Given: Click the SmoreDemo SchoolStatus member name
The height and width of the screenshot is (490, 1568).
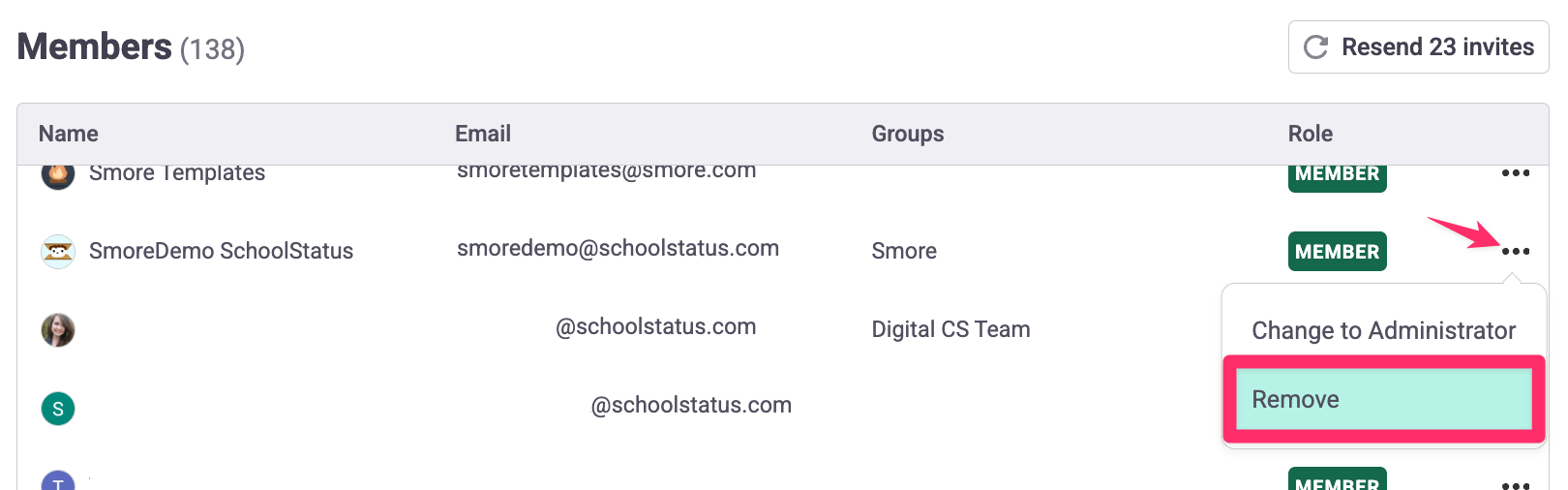Looking at the screenshot, I should 221,252.
